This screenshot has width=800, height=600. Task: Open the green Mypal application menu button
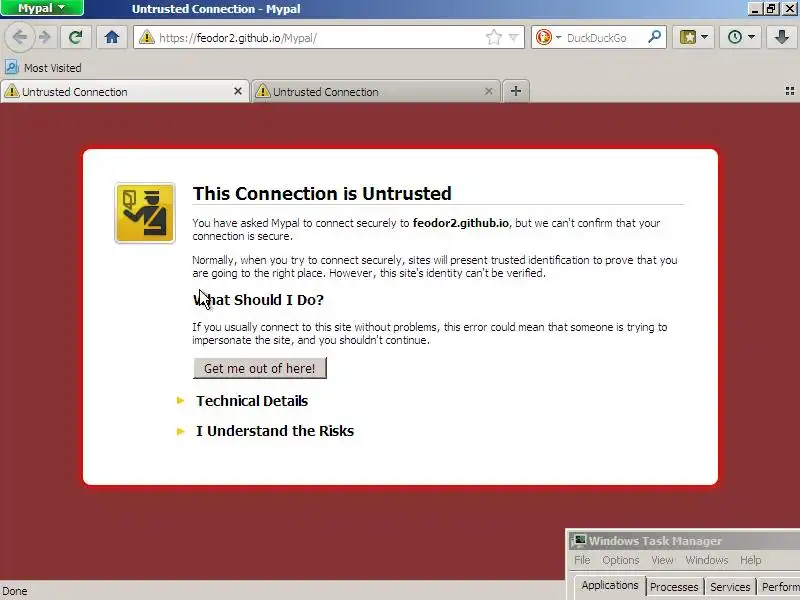point(42,8)
